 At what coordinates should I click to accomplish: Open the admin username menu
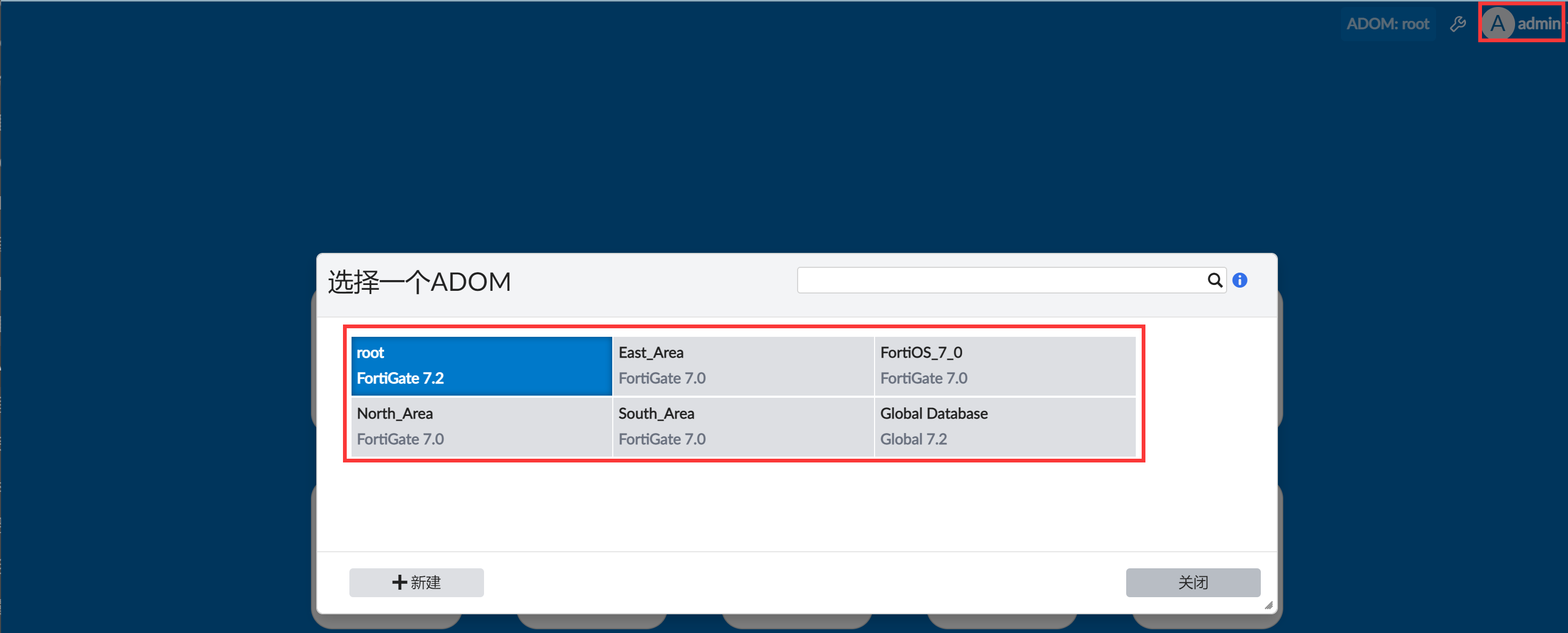pyautogui.click(x=1538, y=24)
